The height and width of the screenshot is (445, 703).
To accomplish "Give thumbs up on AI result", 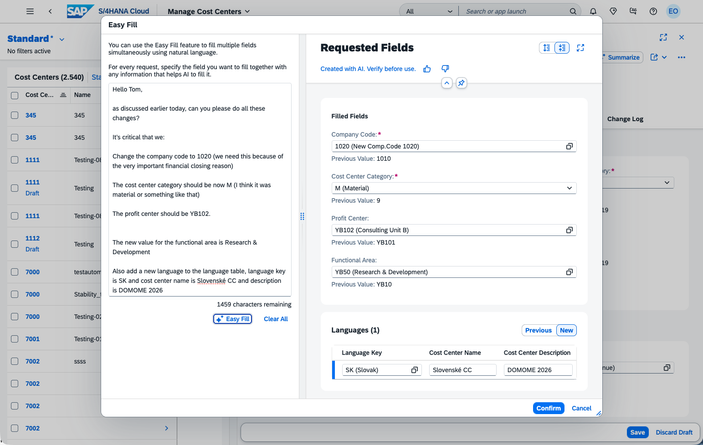I will (x=427, y=69).
